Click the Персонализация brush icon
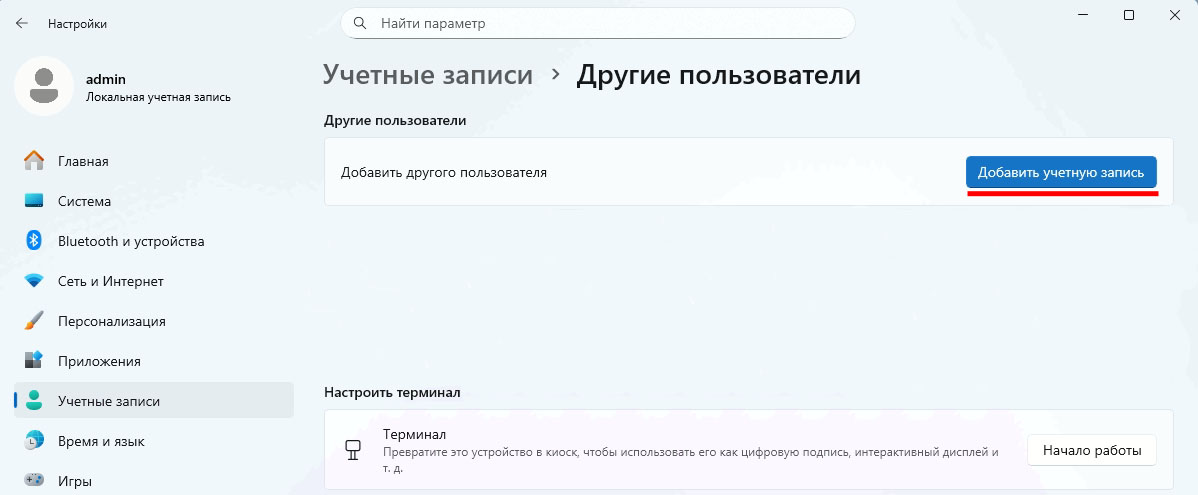Viewport: 1198px width, 495px height. coord(34,321)
